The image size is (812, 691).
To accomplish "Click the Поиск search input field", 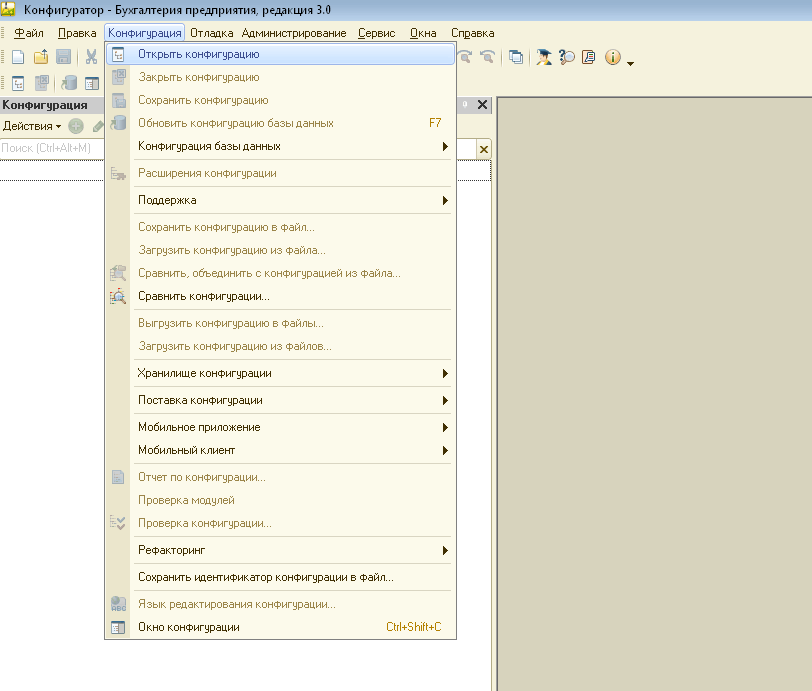I will click(x=50, y=148).
